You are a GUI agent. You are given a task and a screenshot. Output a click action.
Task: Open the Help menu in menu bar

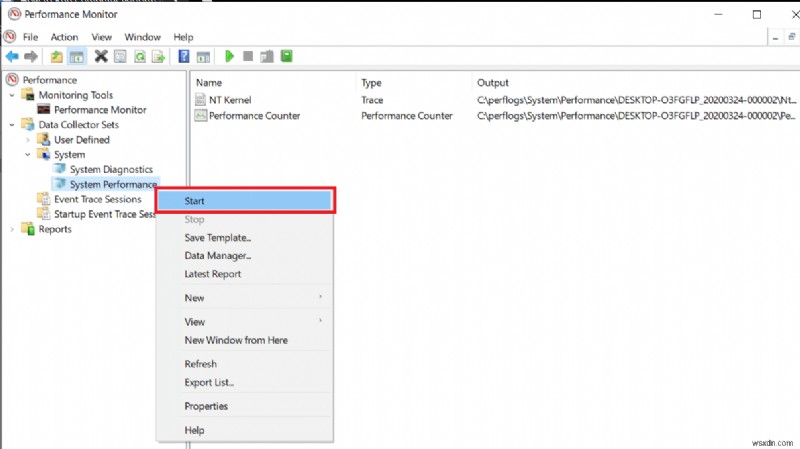point(183,37)
